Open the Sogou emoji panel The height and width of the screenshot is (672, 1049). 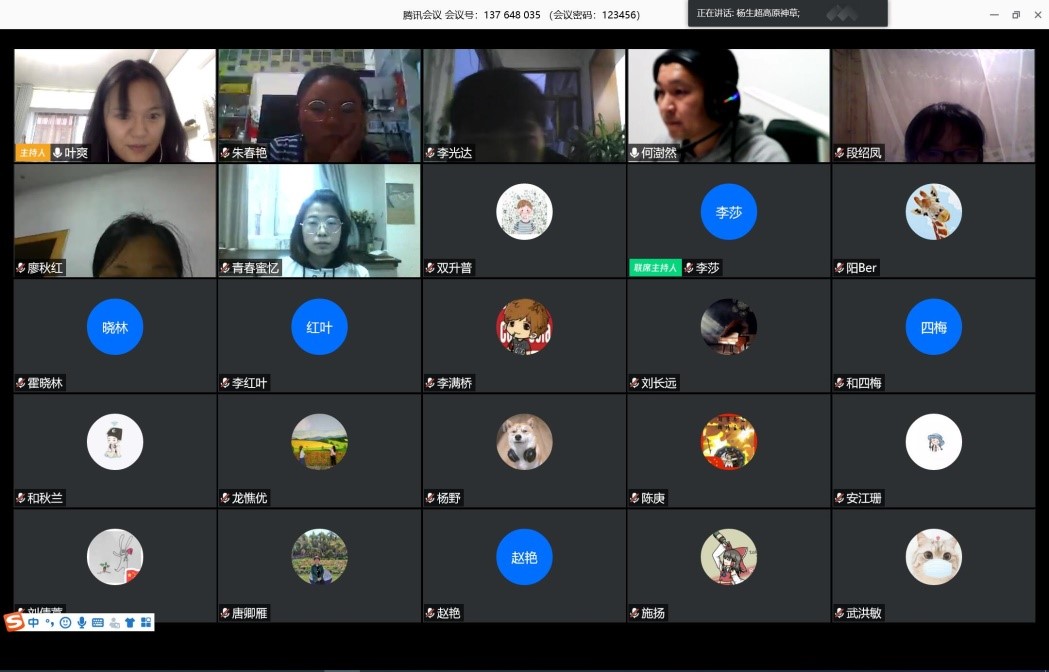point(65,622)
